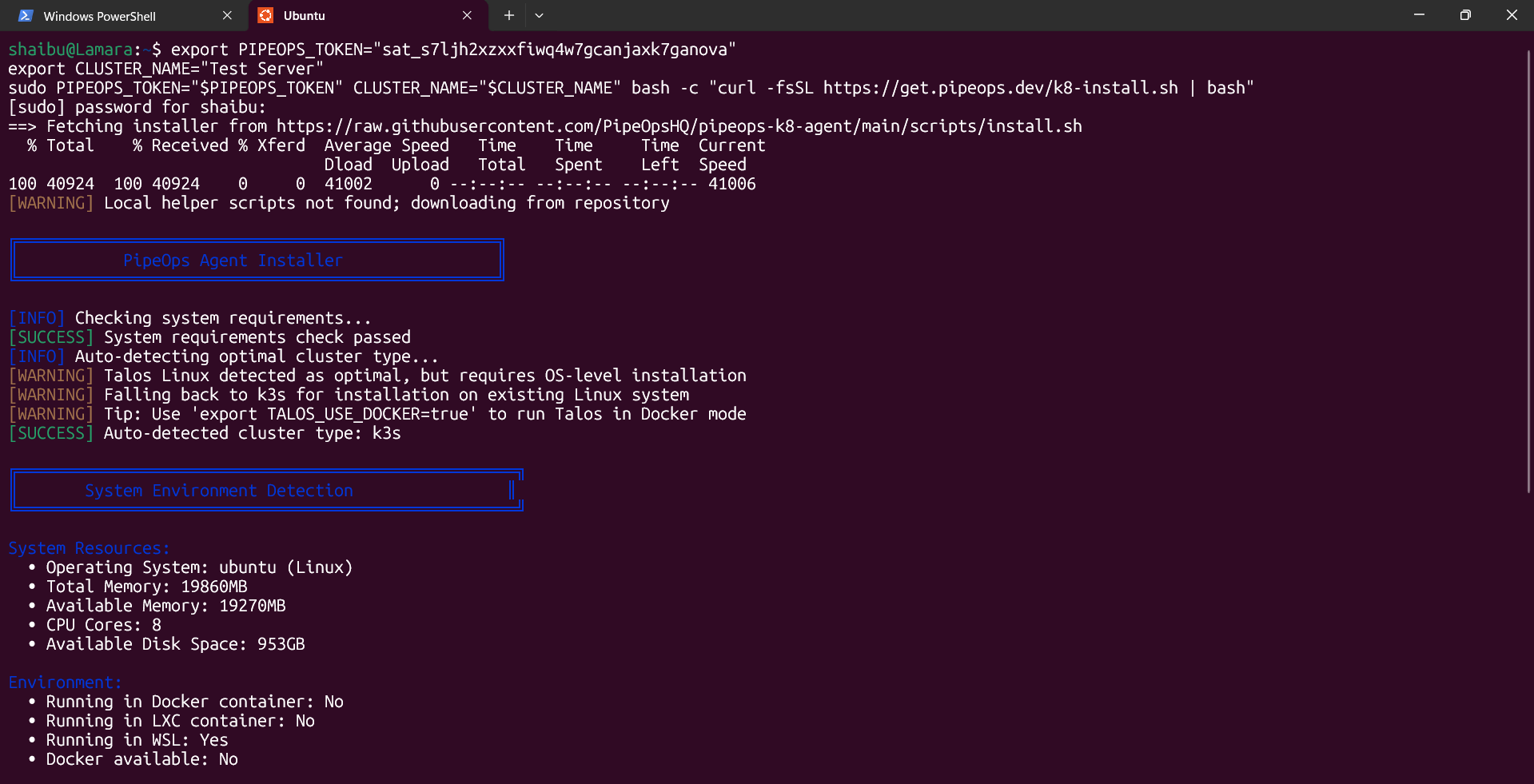1534x784 pixels.
Task: Click the shaibu@Lamara prompt text
Action: click(70, 50)
